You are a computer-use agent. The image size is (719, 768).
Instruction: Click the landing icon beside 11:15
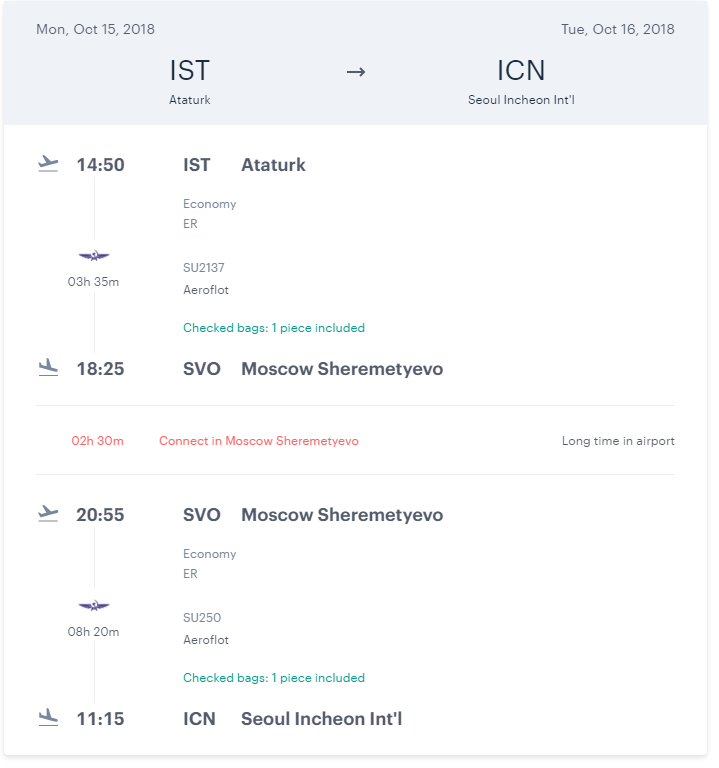tap(48, 718)
